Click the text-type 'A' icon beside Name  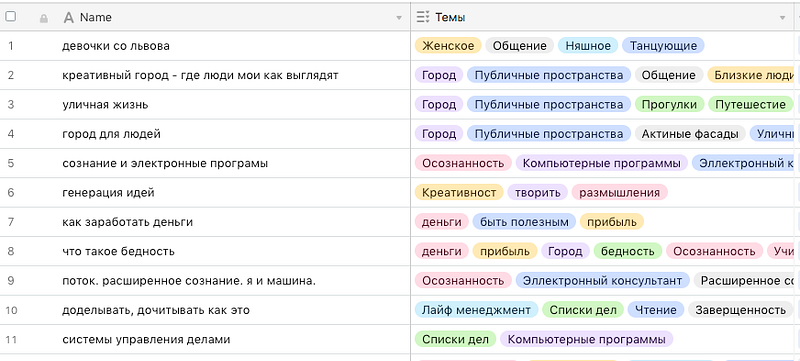click(x=68, y=18)
